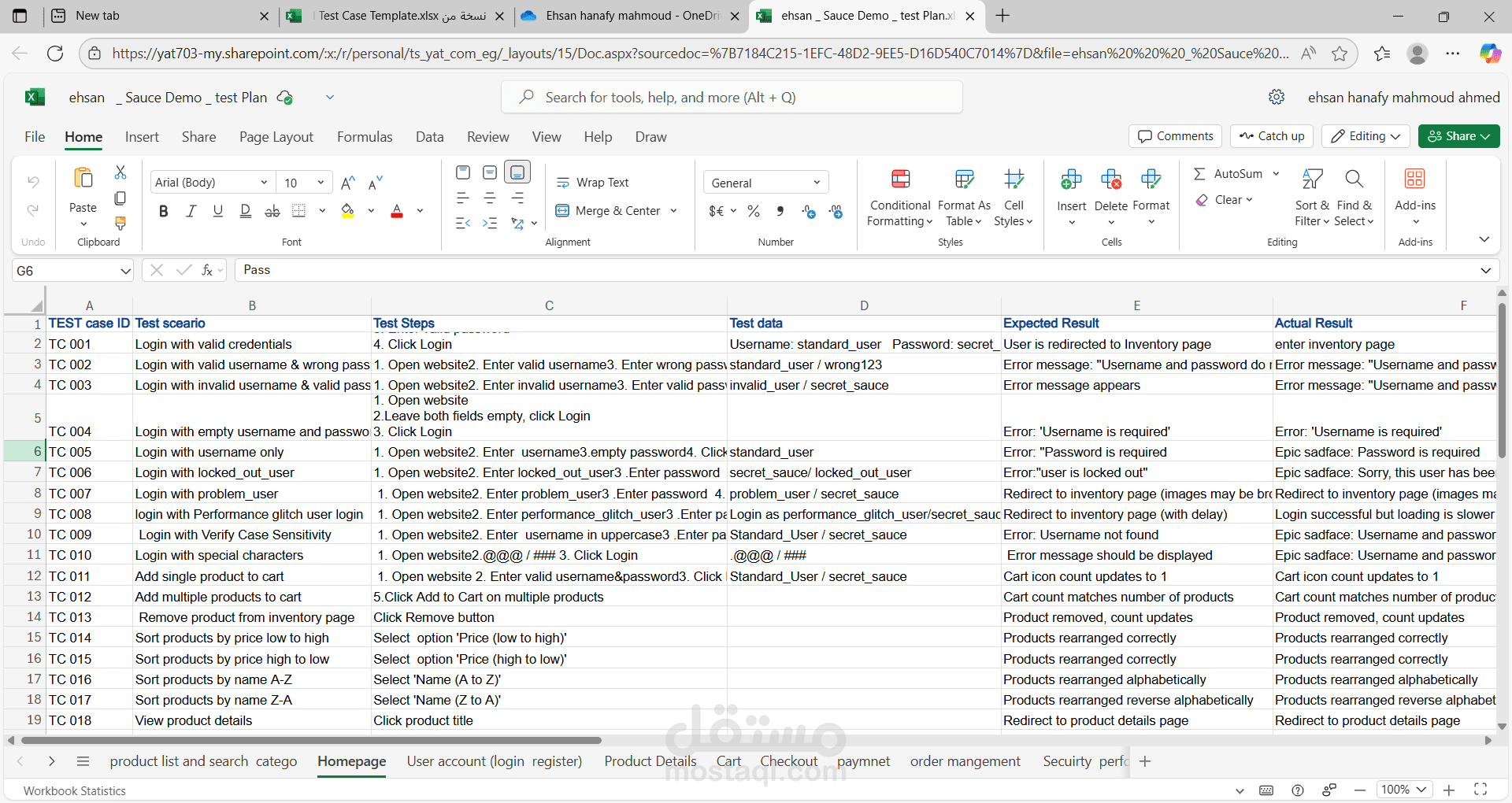Viewport: 1512px width, 803px height.
Task: Click the green Share button
Action: click(1458, 136)
